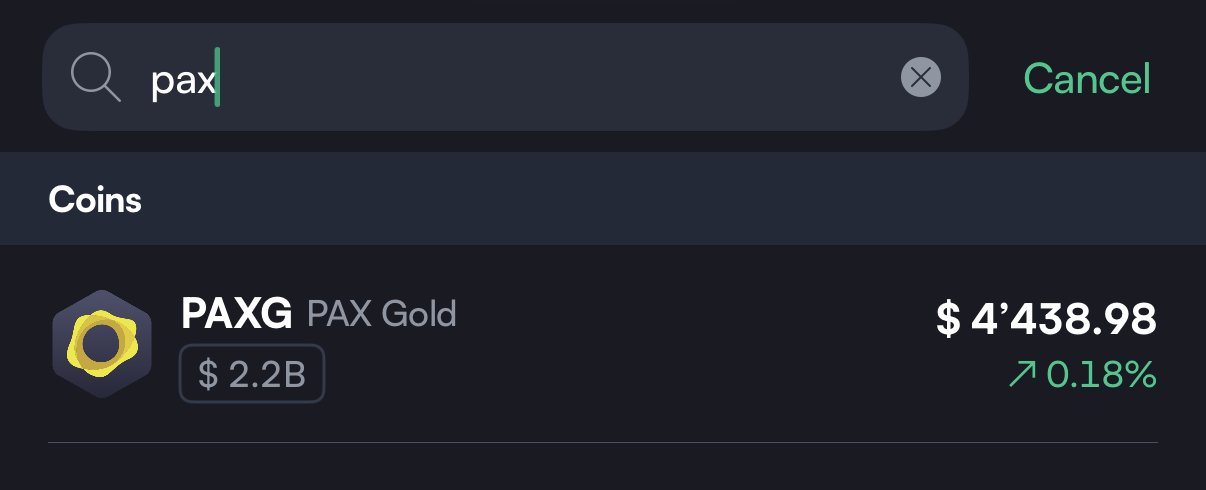Click empty space inside the search bar
The image size is (1206, 490).
point(560,77)
